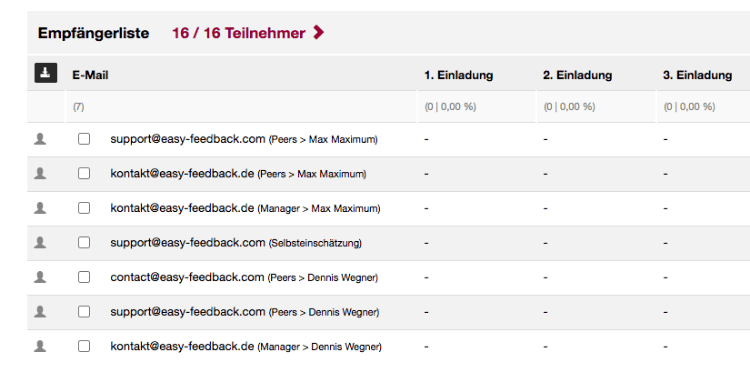The image size is (750, 372).
Task: Expand the red chevron next to Teilnehmer
Action: pyautogui.click(x=318, y=33)
